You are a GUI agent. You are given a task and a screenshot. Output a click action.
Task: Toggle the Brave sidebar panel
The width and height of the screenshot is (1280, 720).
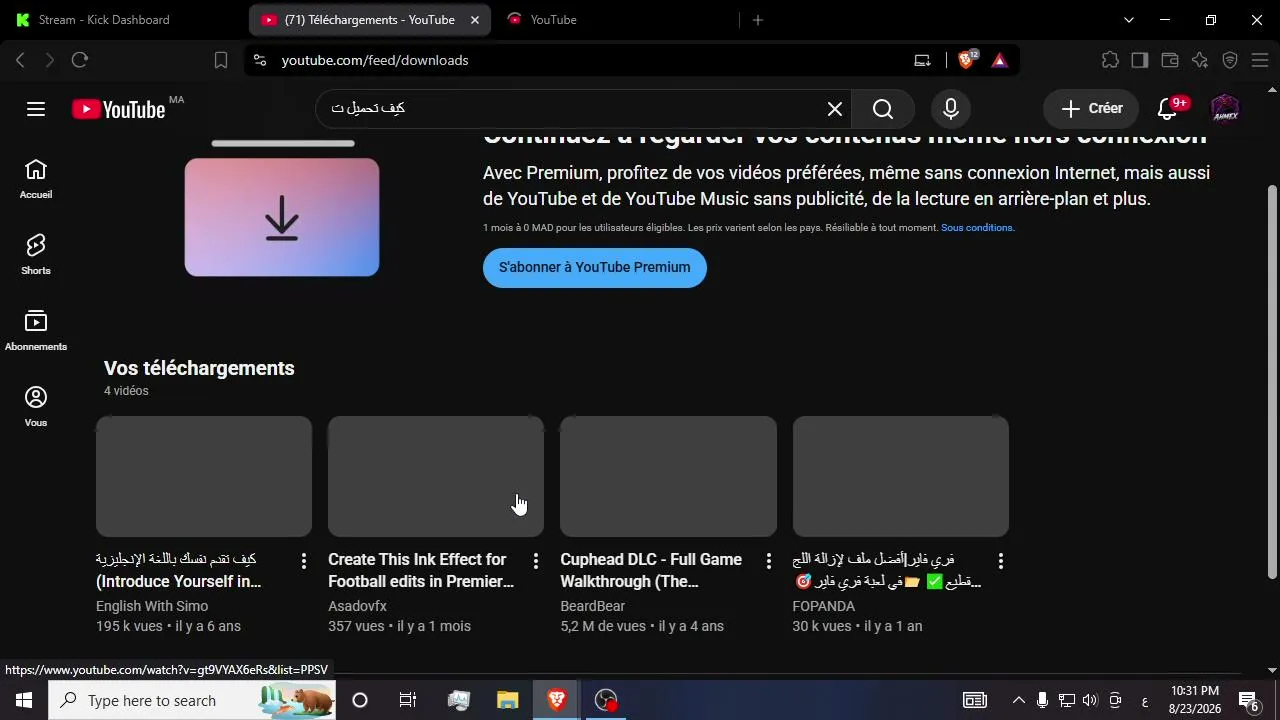(1140, 60)
